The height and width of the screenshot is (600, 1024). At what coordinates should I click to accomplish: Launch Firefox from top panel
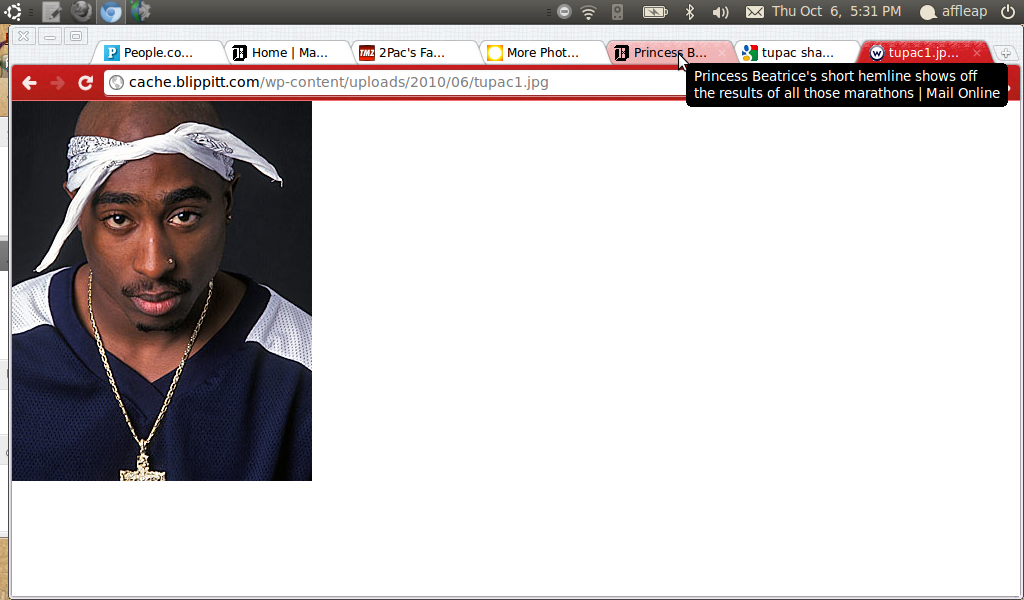81,11
